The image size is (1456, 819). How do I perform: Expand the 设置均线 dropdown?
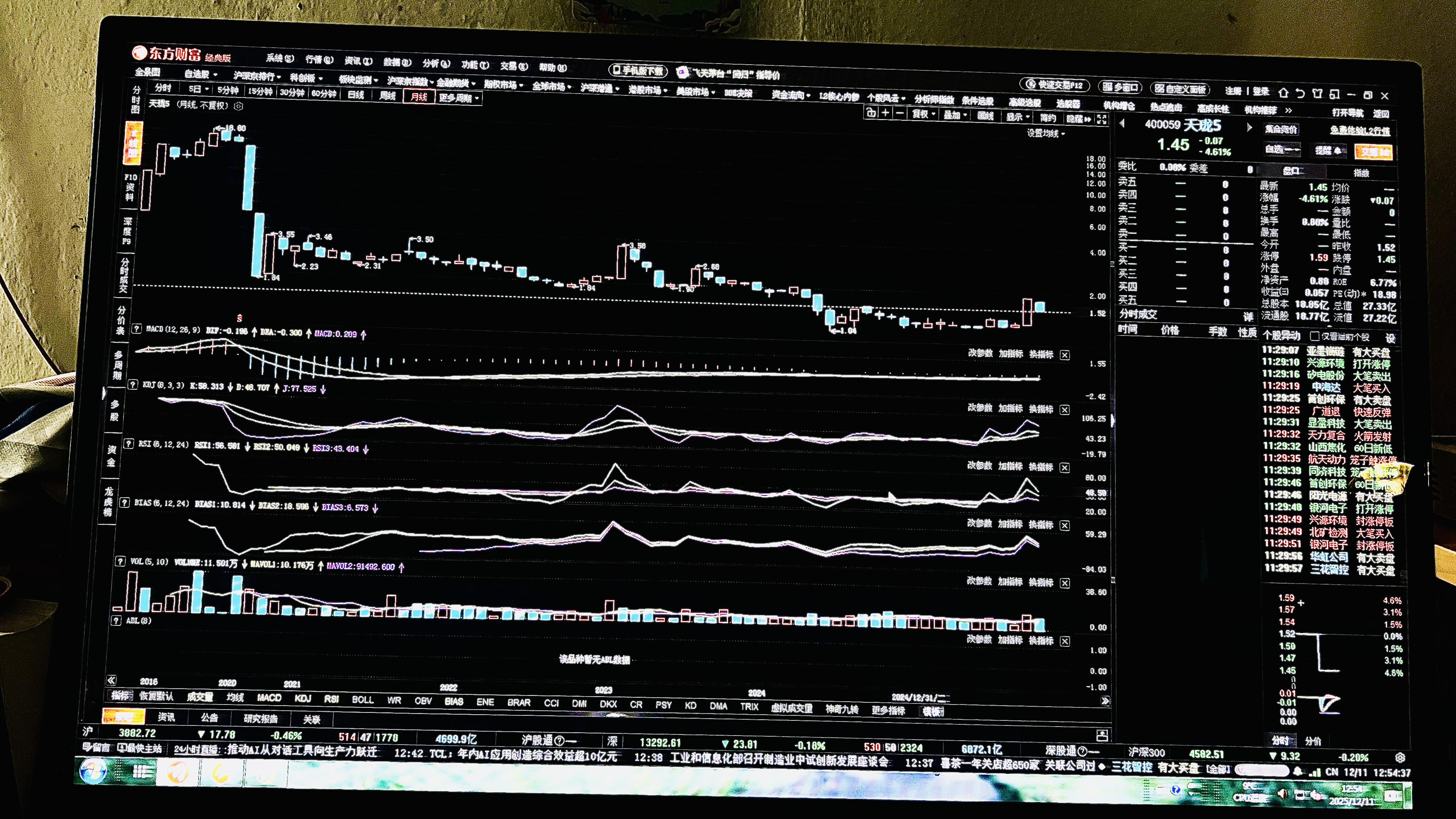1045,133
